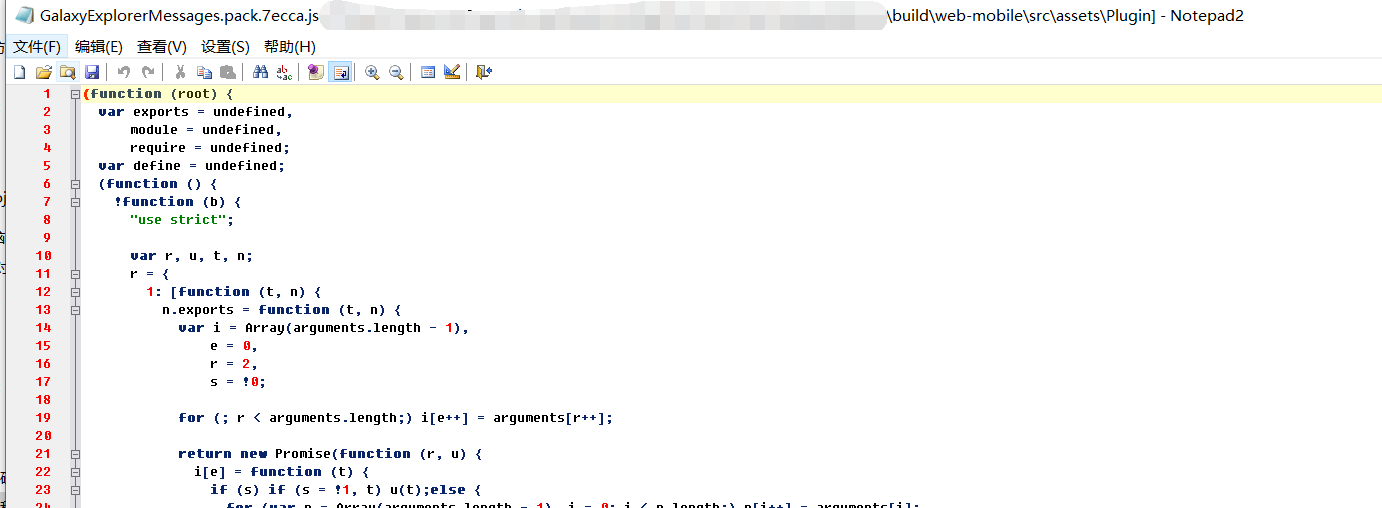1382x508 pixels.
Task: Click text "var exports = undefined,"
Action: point(195,112)
